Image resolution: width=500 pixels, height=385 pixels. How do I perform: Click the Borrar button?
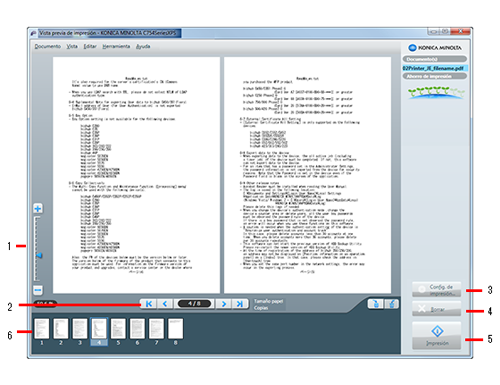437,309
